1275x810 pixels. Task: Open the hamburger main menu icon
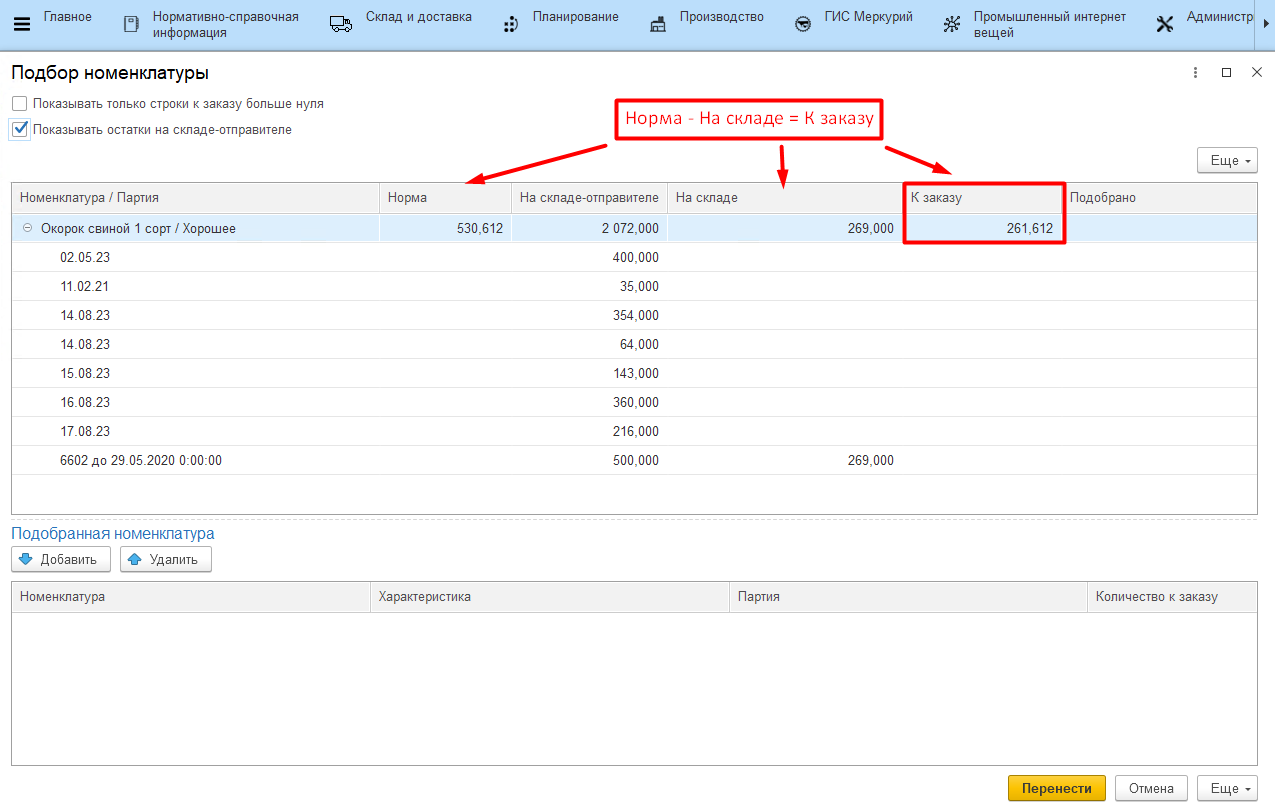coord(21,24)
